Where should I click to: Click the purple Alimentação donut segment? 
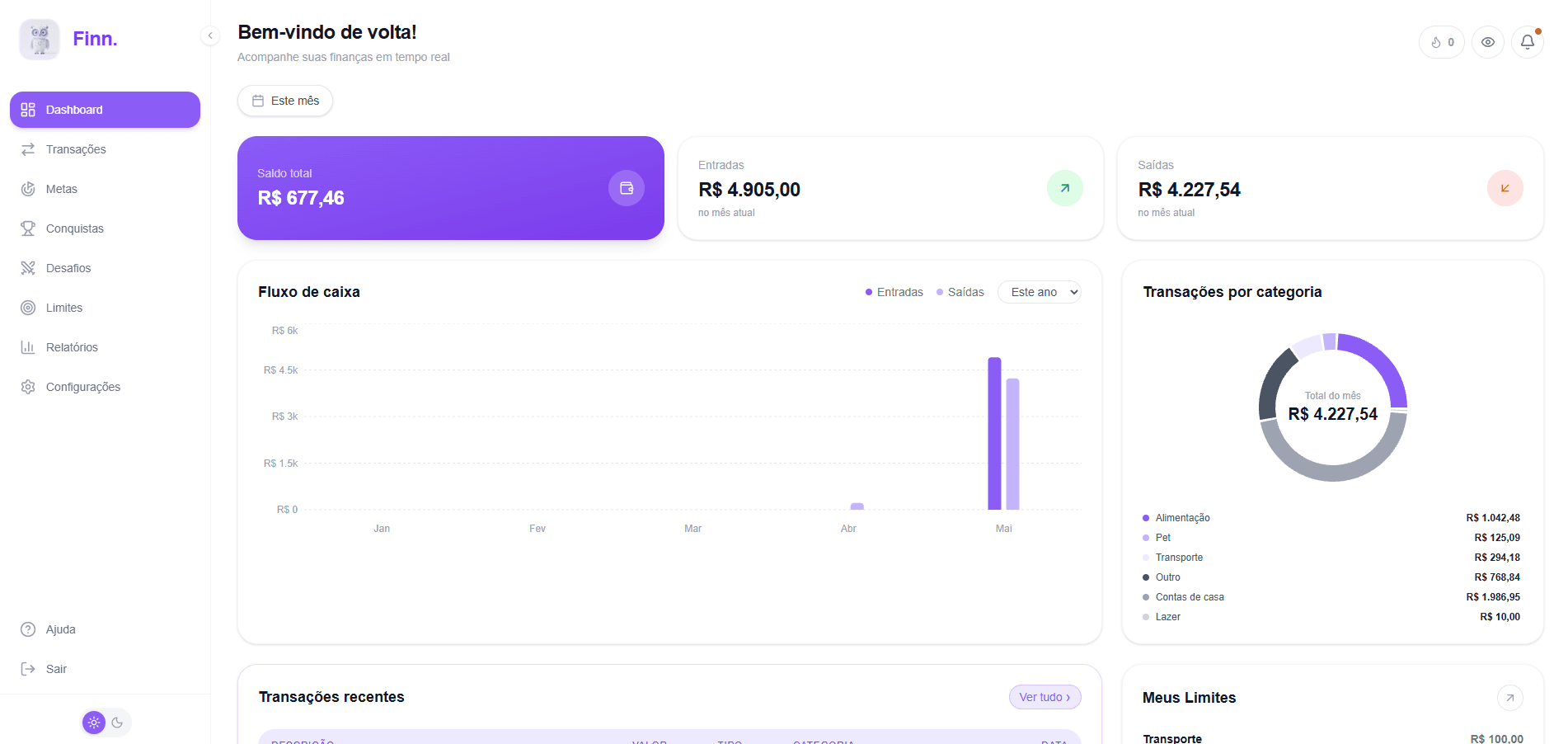1383,360
